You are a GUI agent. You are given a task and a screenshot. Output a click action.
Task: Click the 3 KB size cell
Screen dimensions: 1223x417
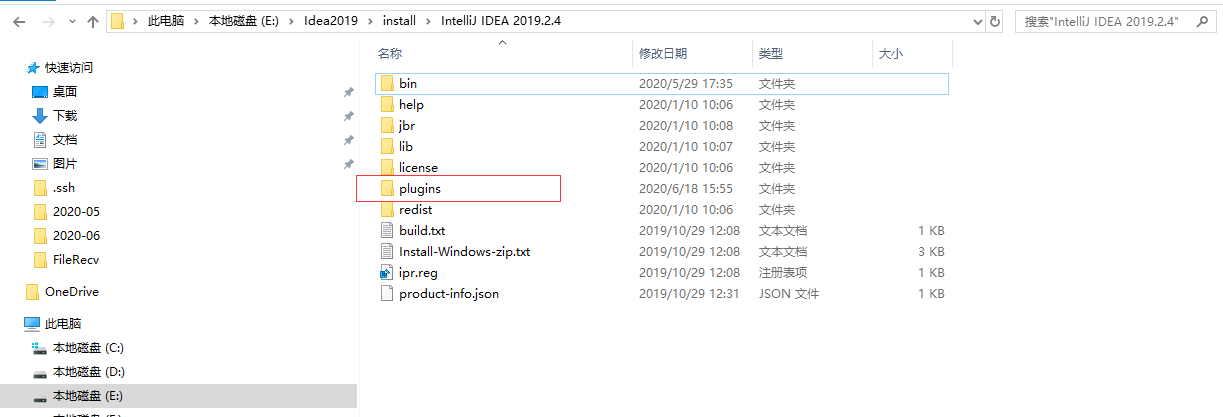931,251
